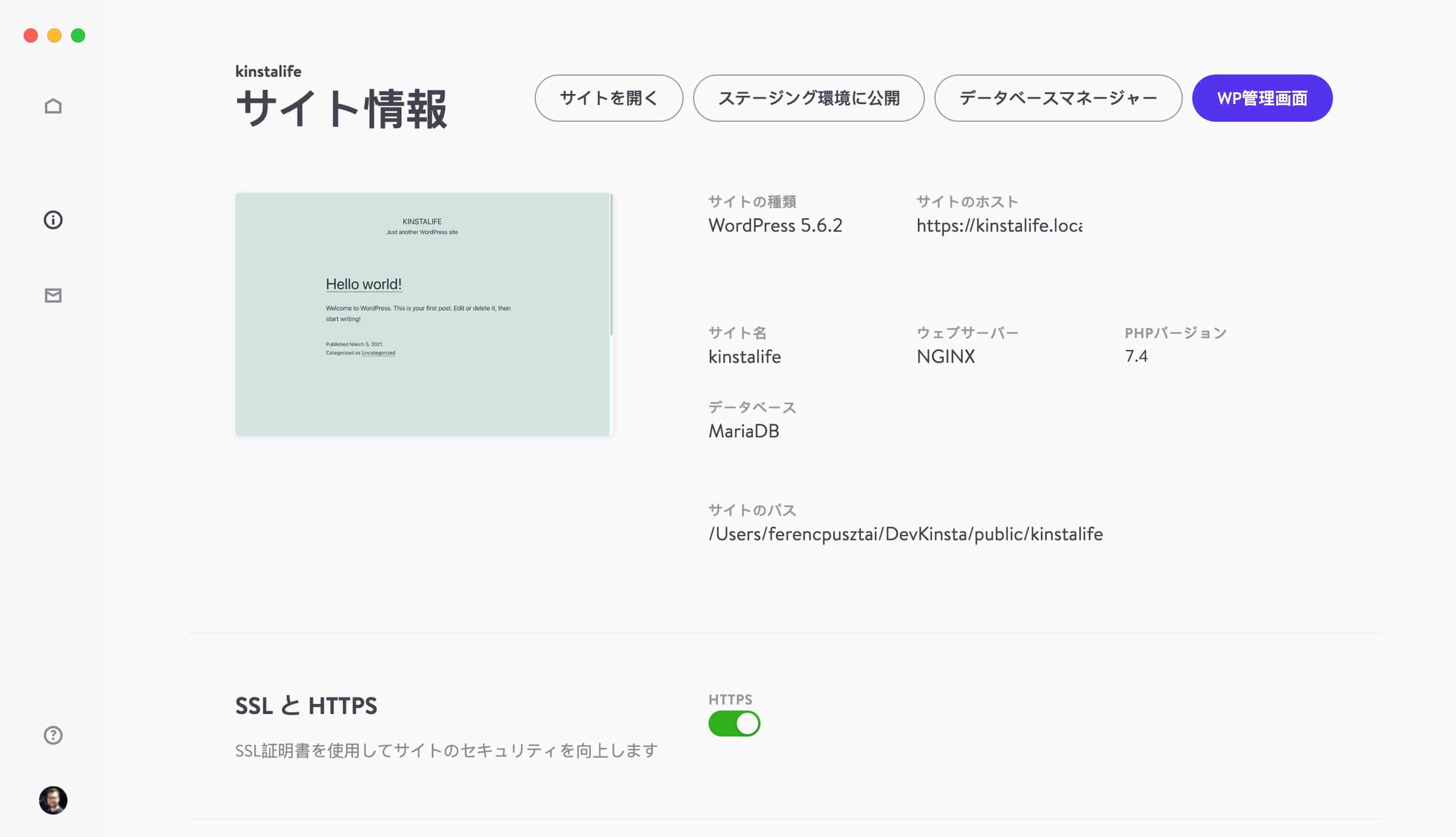Screen dimensions: 1456x837
Task: Click the サイトを開く button
Action: pos(608,98)
